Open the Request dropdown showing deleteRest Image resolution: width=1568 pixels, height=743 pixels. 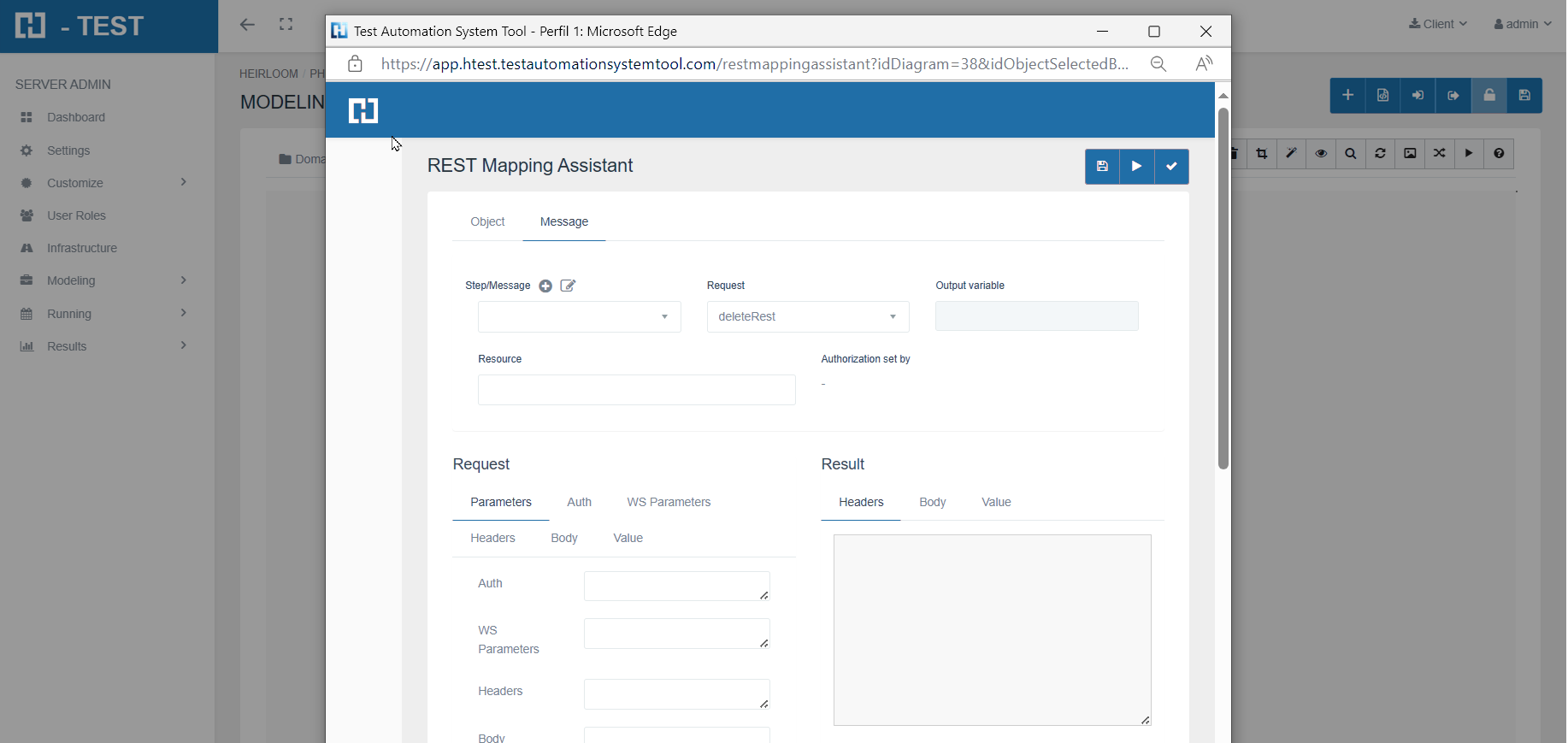(x=807, y=317)
